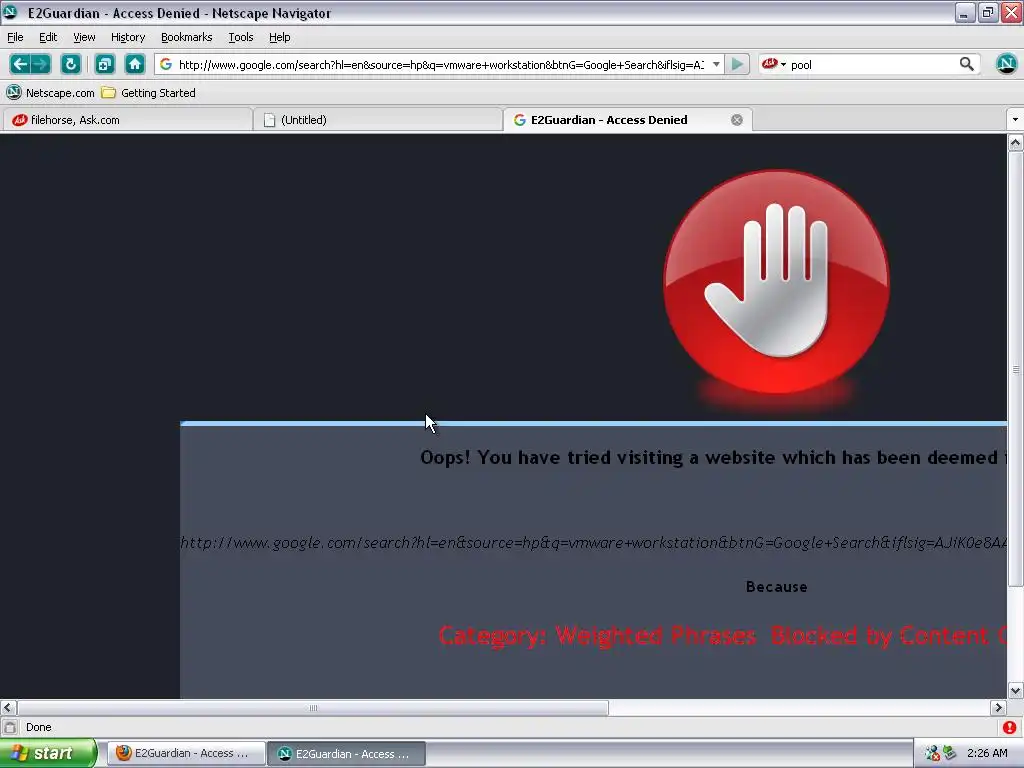Switch to the 'filehorse, Ask.com' tab
Image resolution: width=1024 pixels, height=768 pixels.
tap(127, 120)
